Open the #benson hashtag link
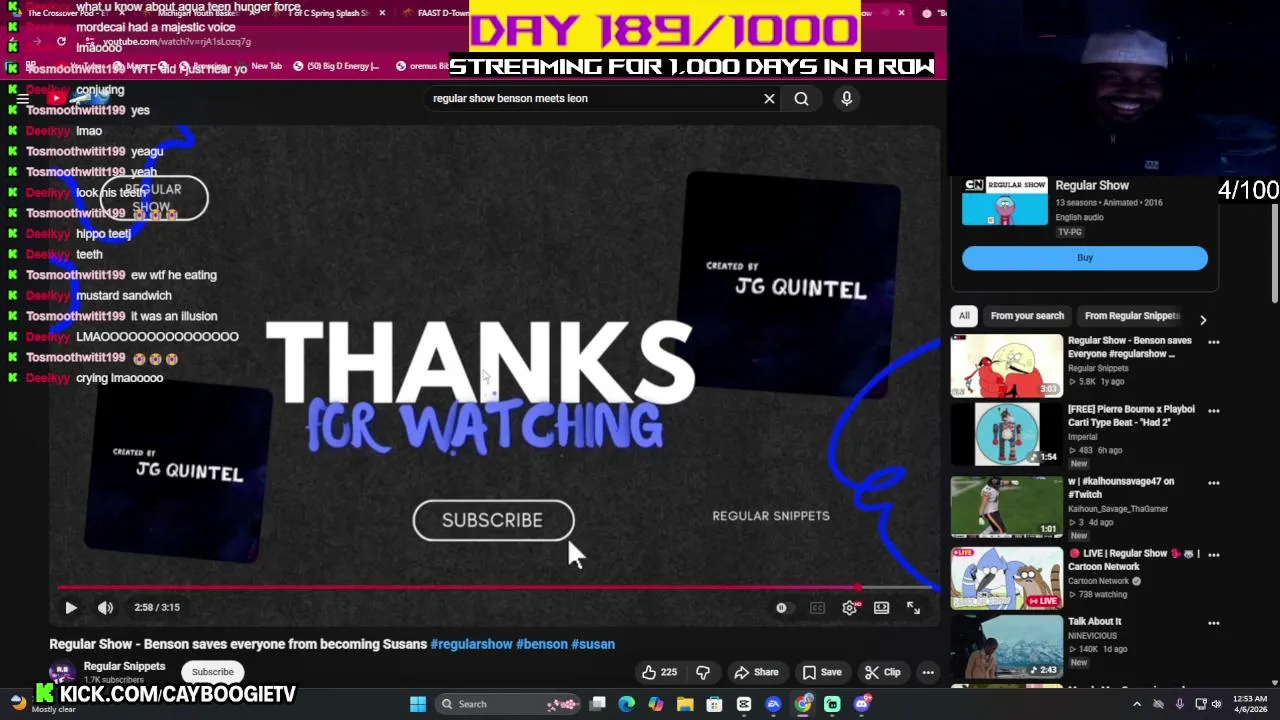Image resolution: width=1280 pixels, height=720 pixels. pyautogui.click(x=542, y=644)
